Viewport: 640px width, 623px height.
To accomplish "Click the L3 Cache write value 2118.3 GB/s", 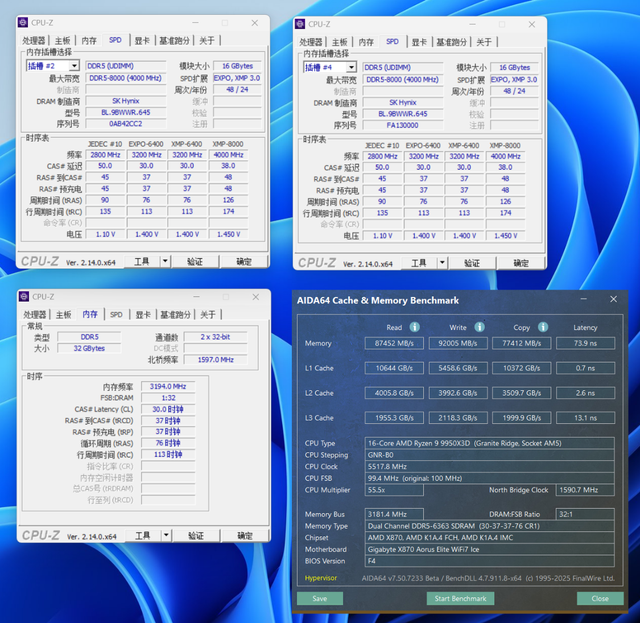I will pyautogui.click(x=458, y=418).
